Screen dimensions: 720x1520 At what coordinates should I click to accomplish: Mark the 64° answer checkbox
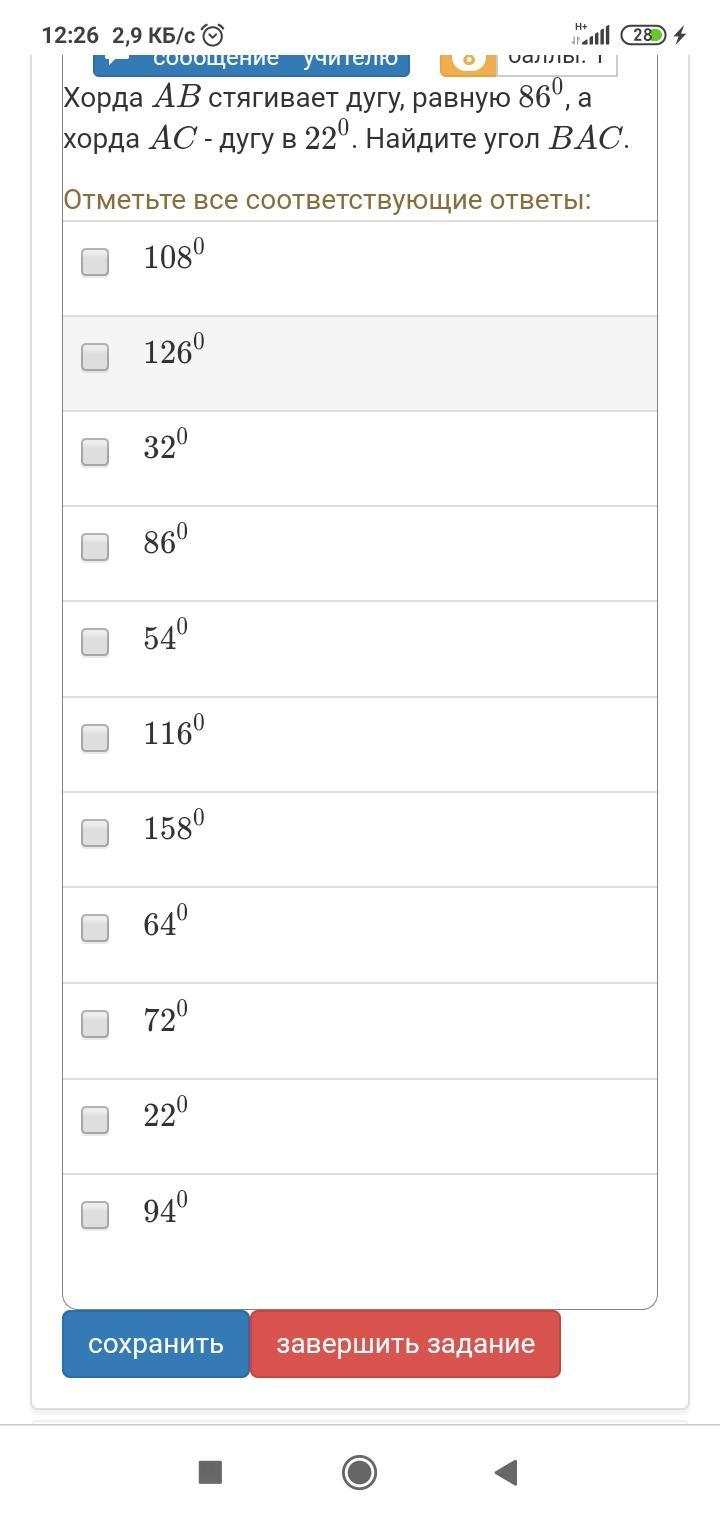[x=95, y=928]
